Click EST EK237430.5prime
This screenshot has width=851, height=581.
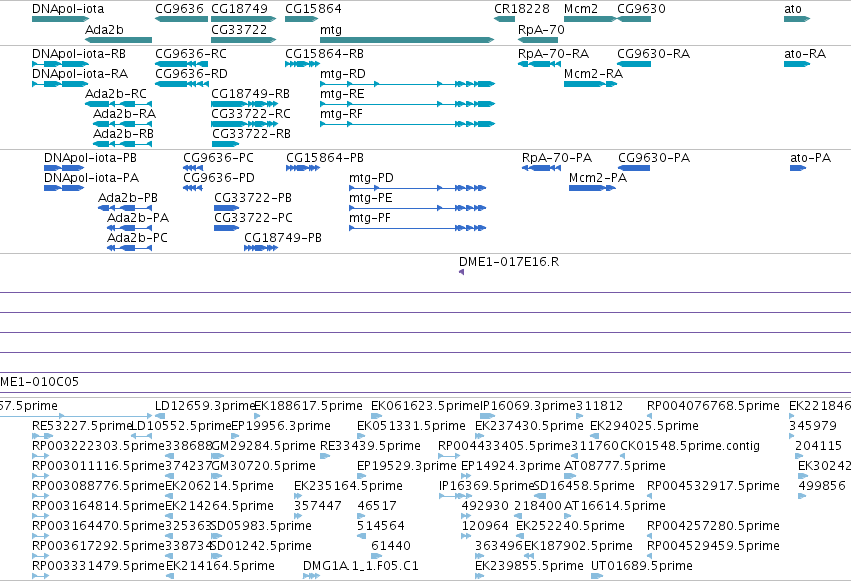(479, 436)
